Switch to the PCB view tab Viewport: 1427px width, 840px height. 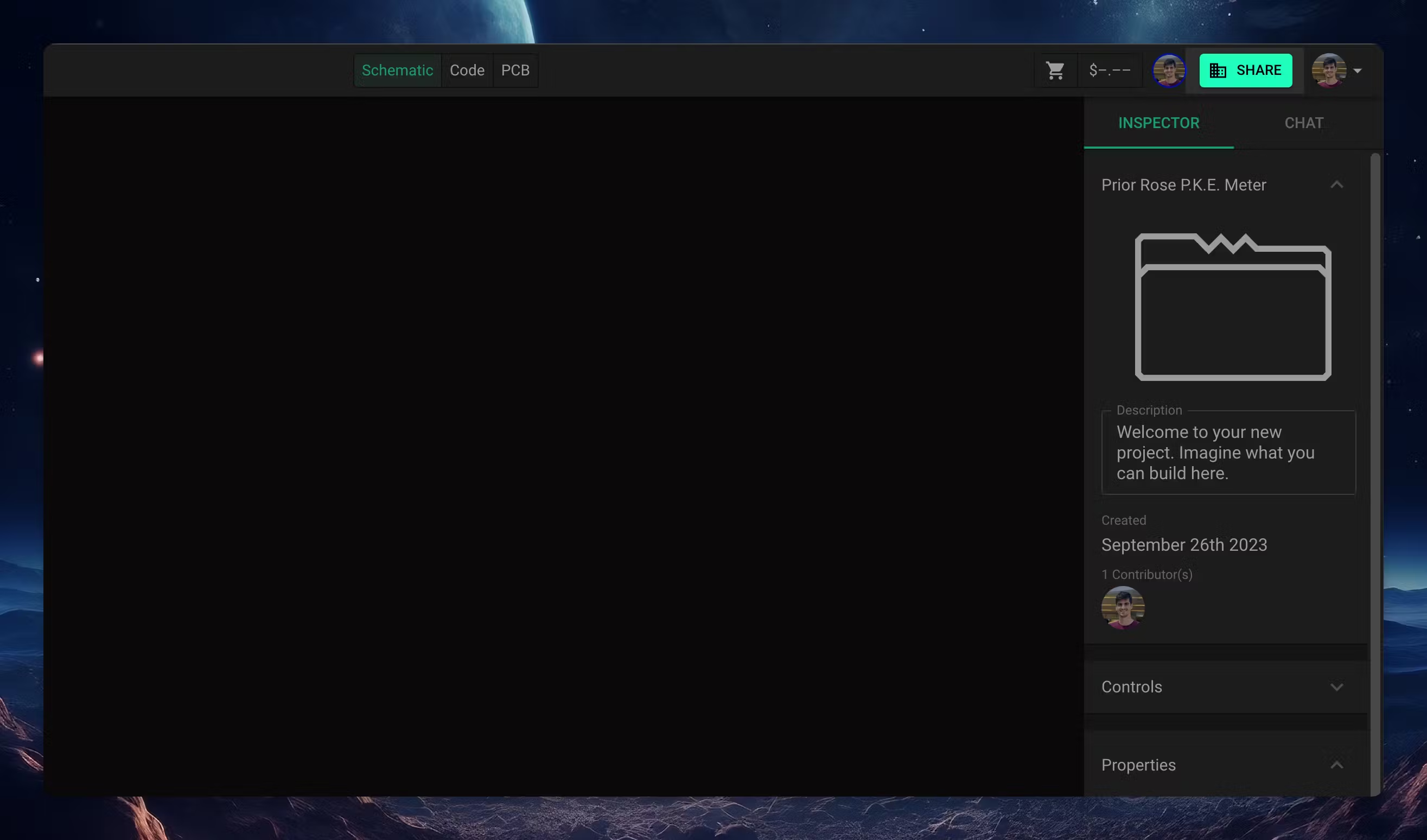515,70
